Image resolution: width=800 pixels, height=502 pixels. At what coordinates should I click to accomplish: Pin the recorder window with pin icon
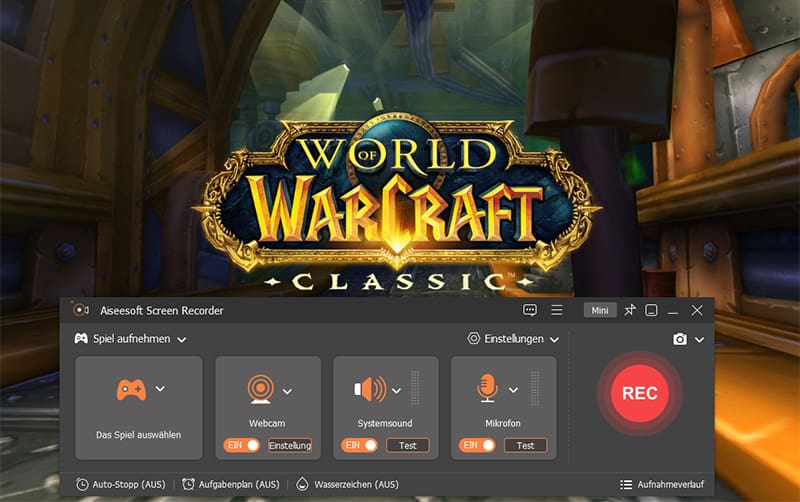[630, 310]
